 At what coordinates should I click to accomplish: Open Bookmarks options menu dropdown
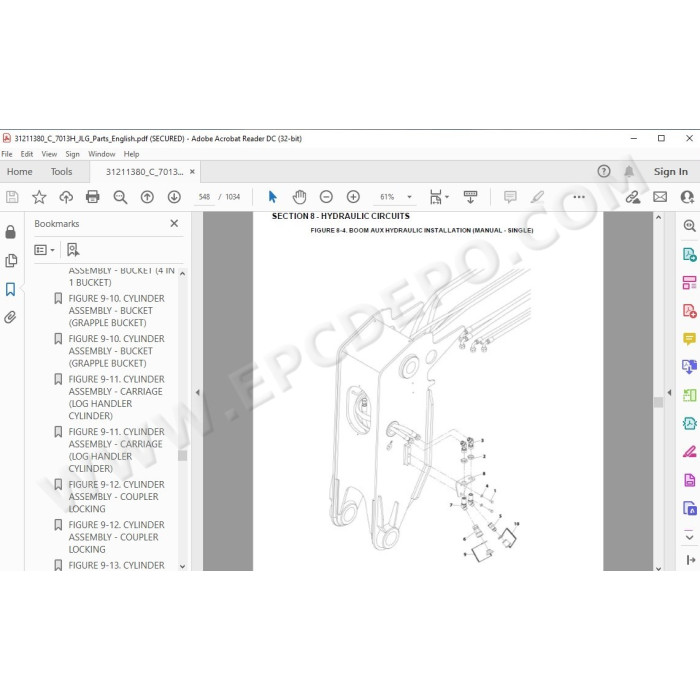(x=44, y=250)
